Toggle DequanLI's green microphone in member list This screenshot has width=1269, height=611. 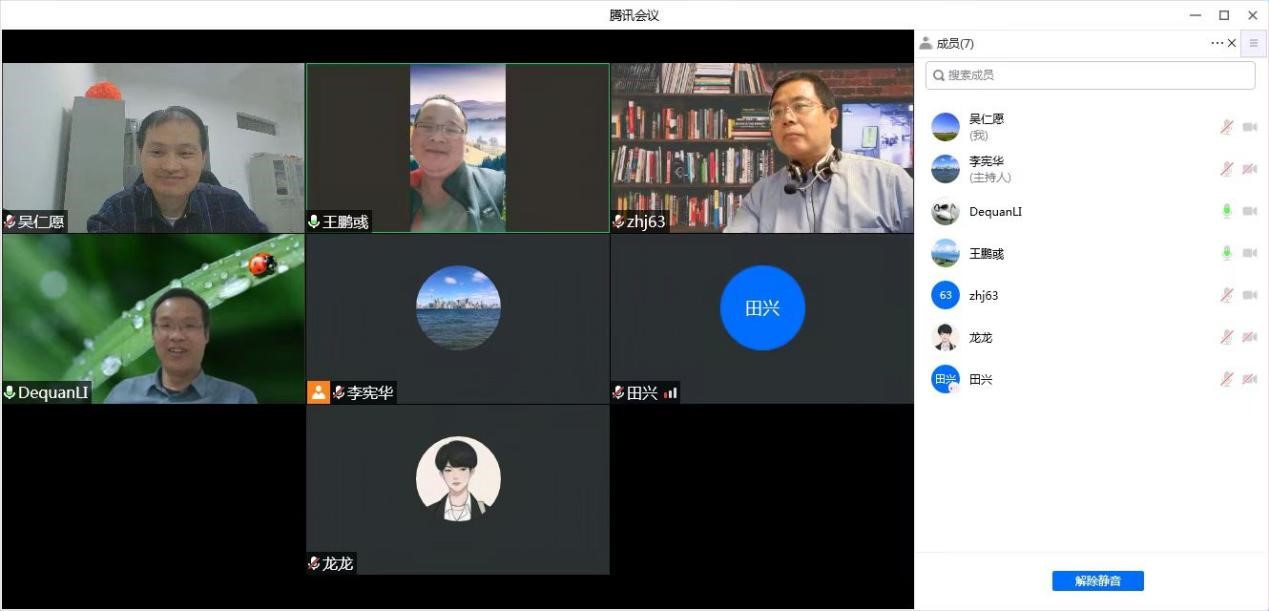[1226, 211]
